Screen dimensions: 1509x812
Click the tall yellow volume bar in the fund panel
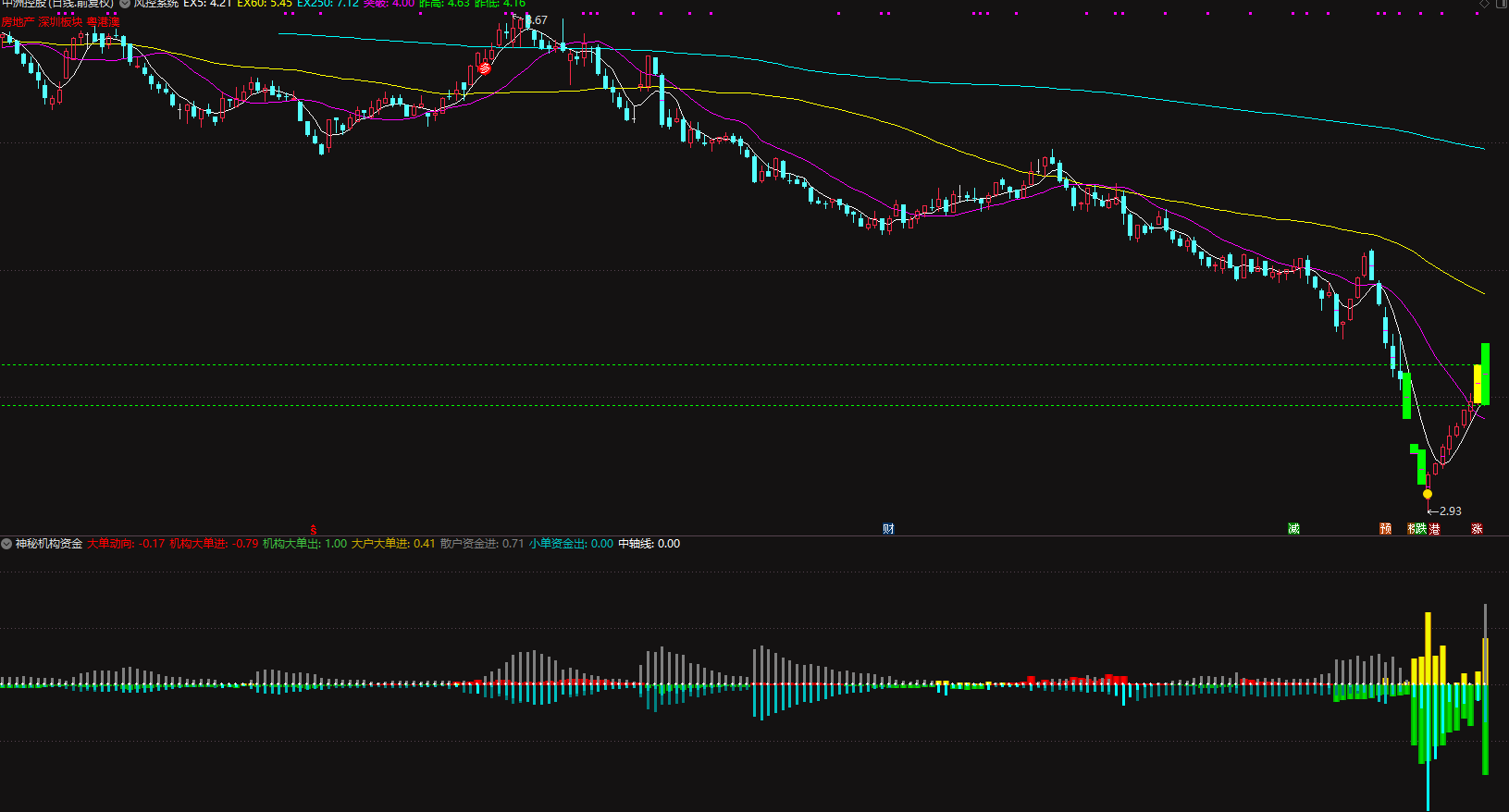1428,648
